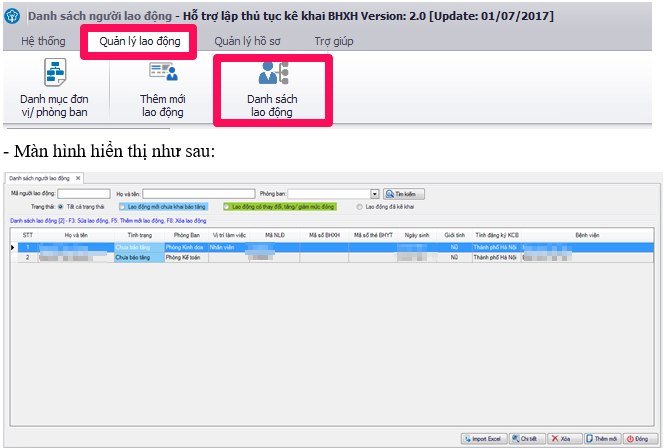Close the Danh sách người lao động tab
The height and width of the screenshot is (448, 664).
pos(78,178)
